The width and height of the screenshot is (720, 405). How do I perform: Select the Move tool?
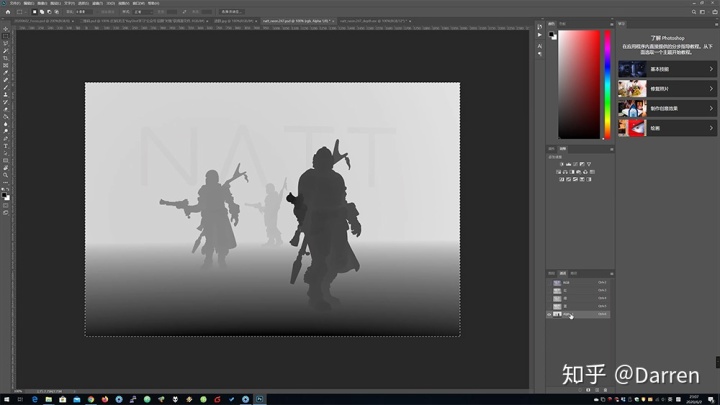click(x=6, y=29)
